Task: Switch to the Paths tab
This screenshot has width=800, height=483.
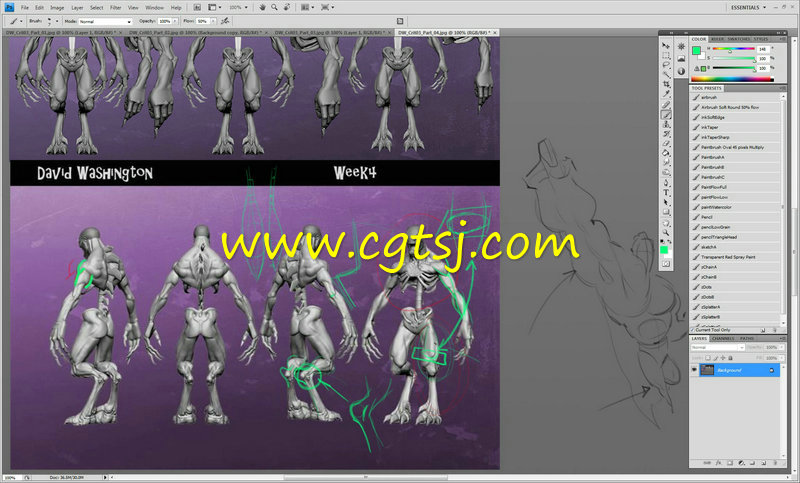Action: coord(747,339)
